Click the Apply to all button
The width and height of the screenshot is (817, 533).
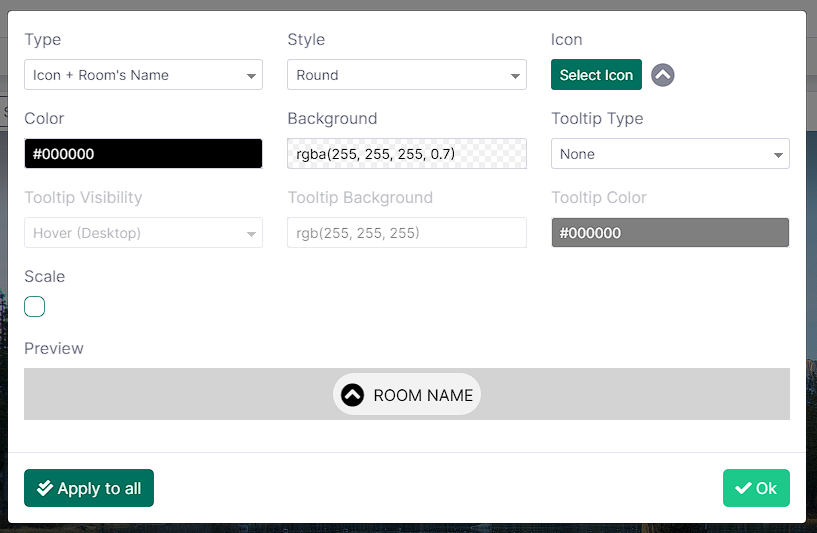[89, 488]
